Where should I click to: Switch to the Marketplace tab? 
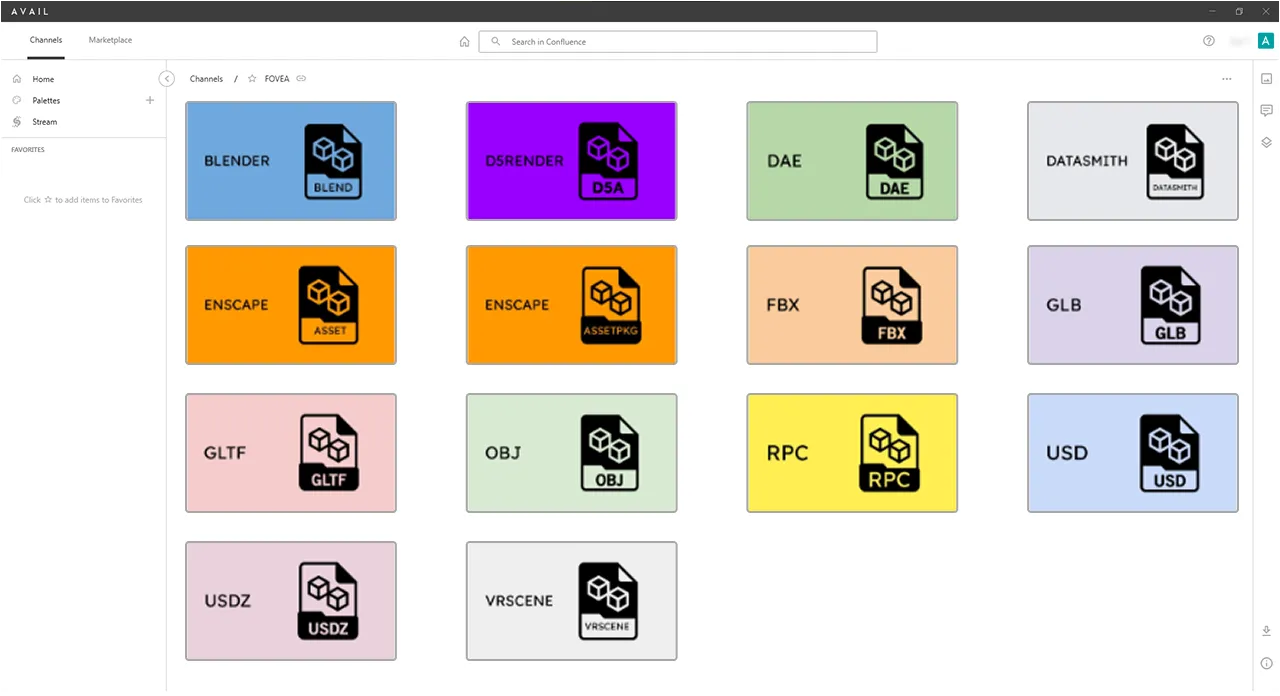coord(110,40)
